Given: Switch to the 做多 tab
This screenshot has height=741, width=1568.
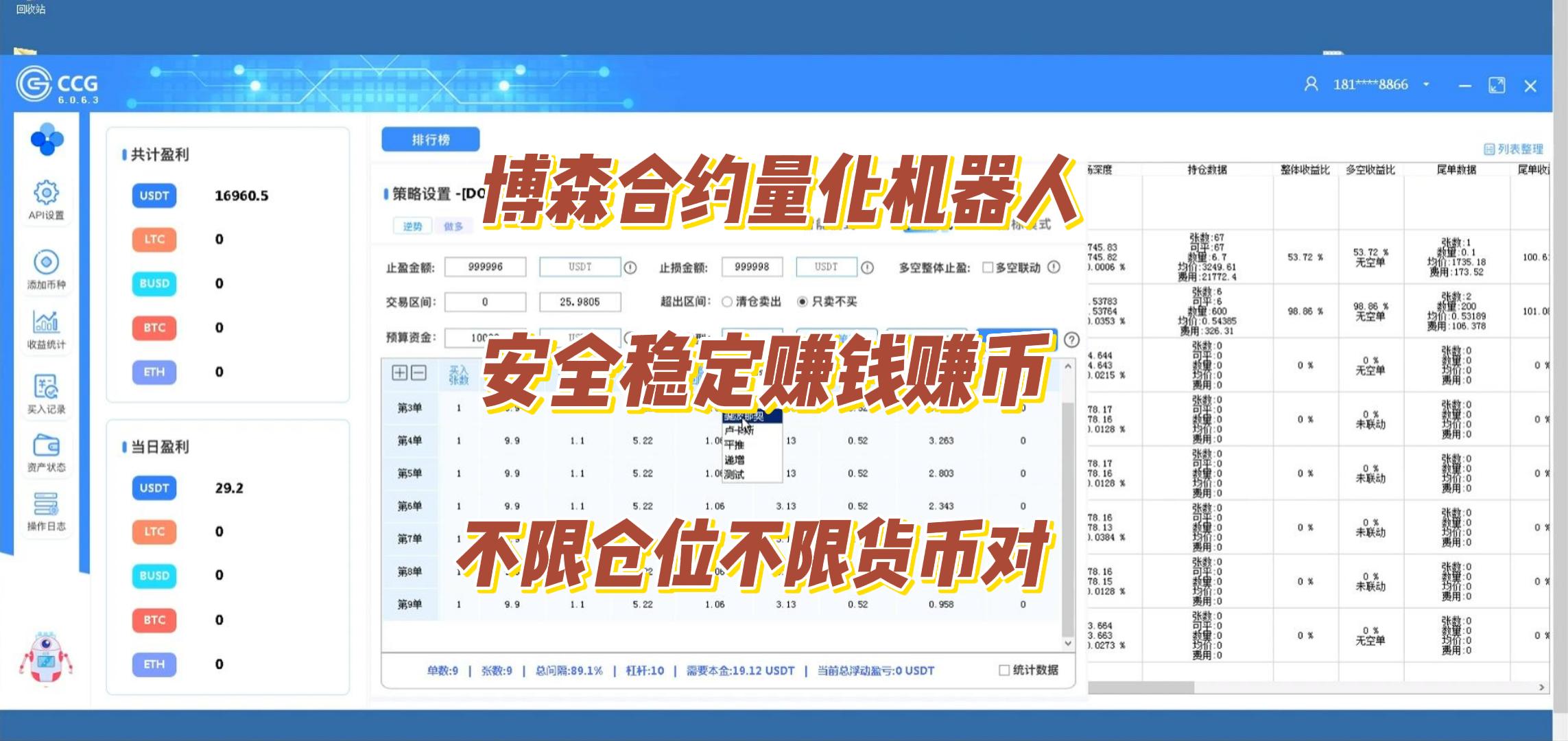Looking at the screenshot, I should tap(453, 226).
